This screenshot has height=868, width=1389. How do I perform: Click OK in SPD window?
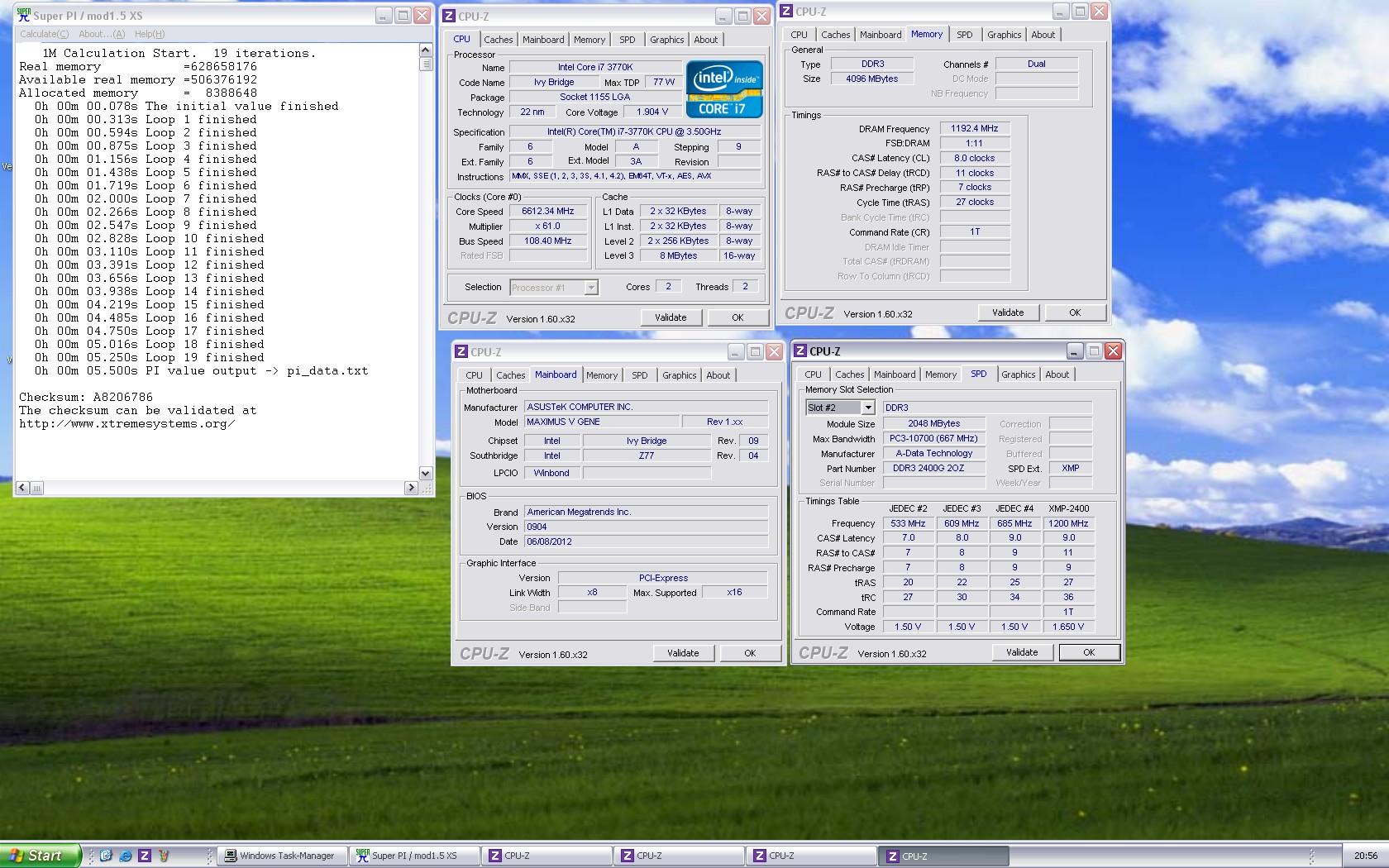coord(1089,652)
